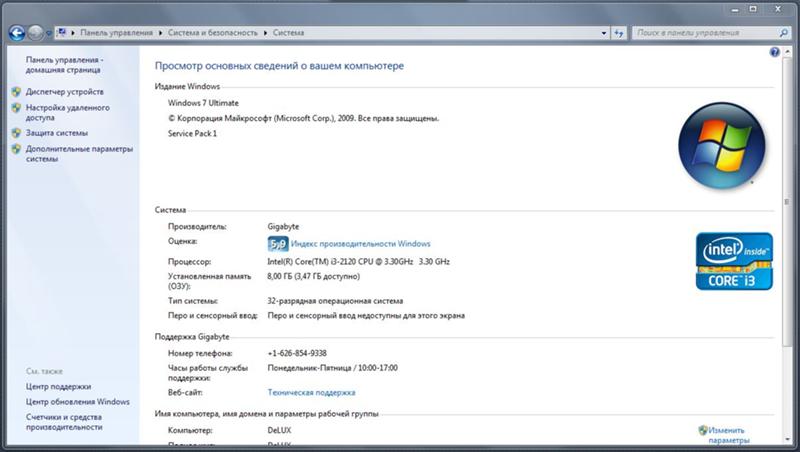Click Изменить параметры link

tap(729, 435)
